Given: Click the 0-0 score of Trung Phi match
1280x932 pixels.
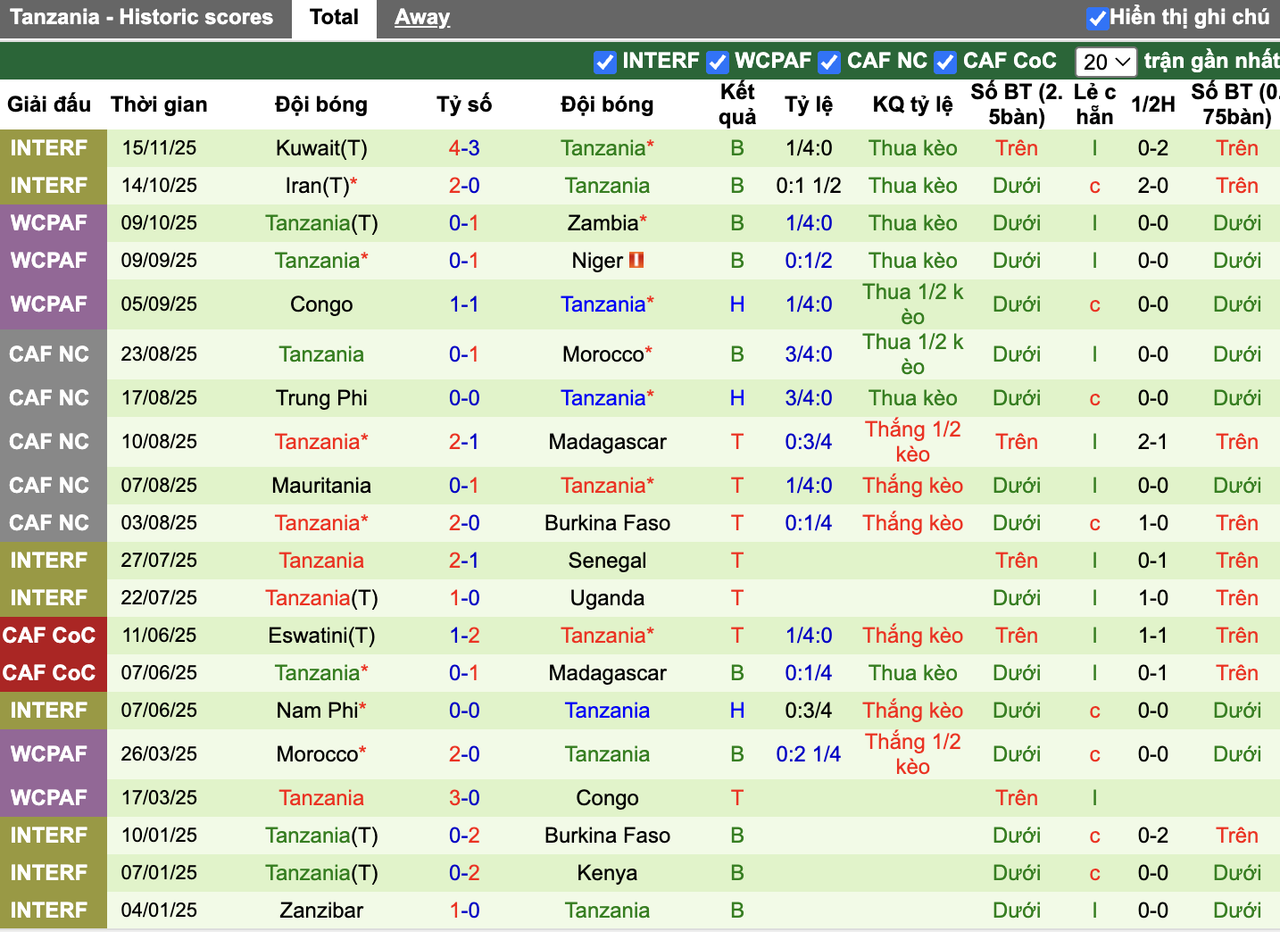Looking at the screenshot, I should [464, 398].
